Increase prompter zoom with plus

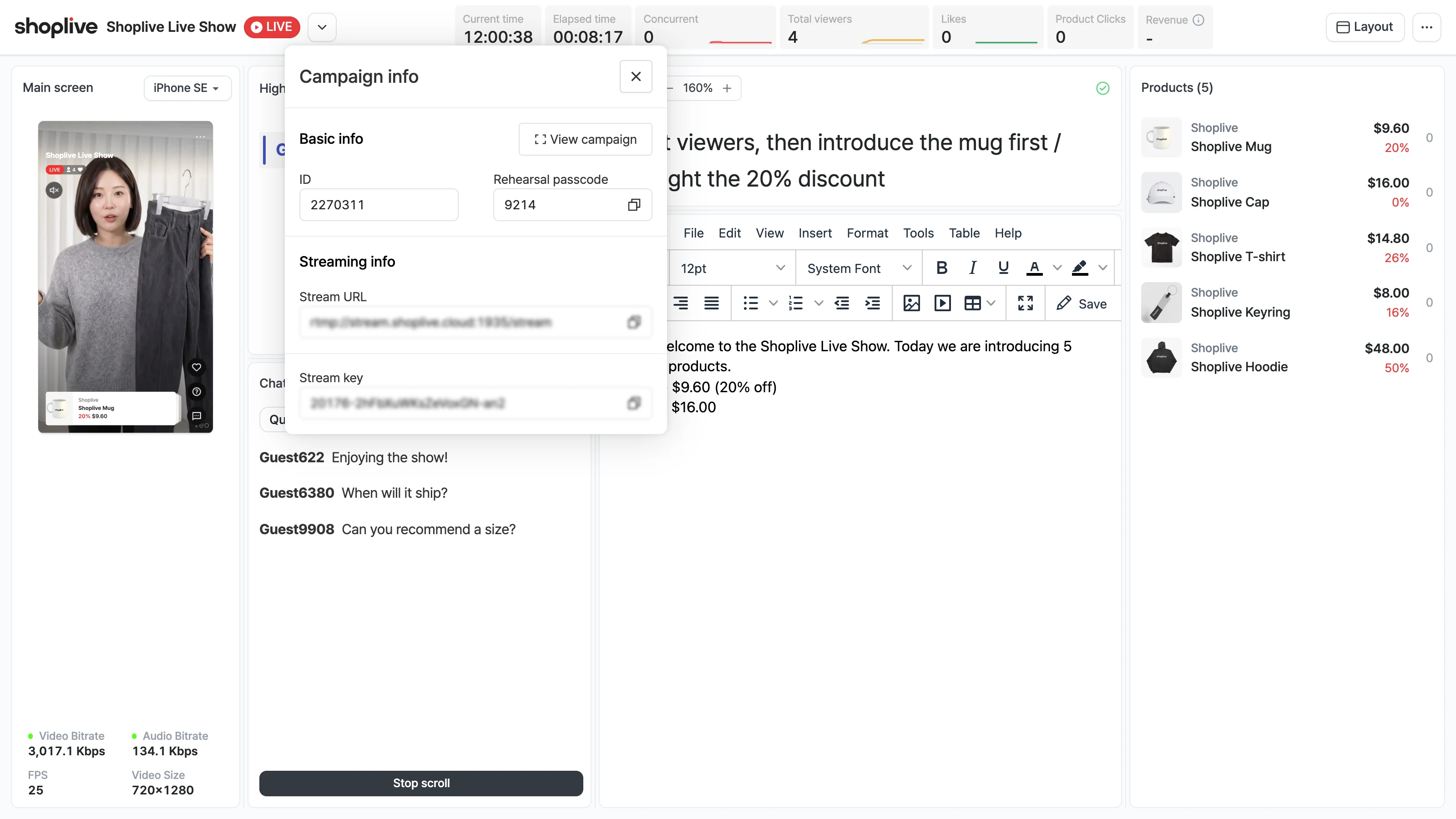point(727,88)
